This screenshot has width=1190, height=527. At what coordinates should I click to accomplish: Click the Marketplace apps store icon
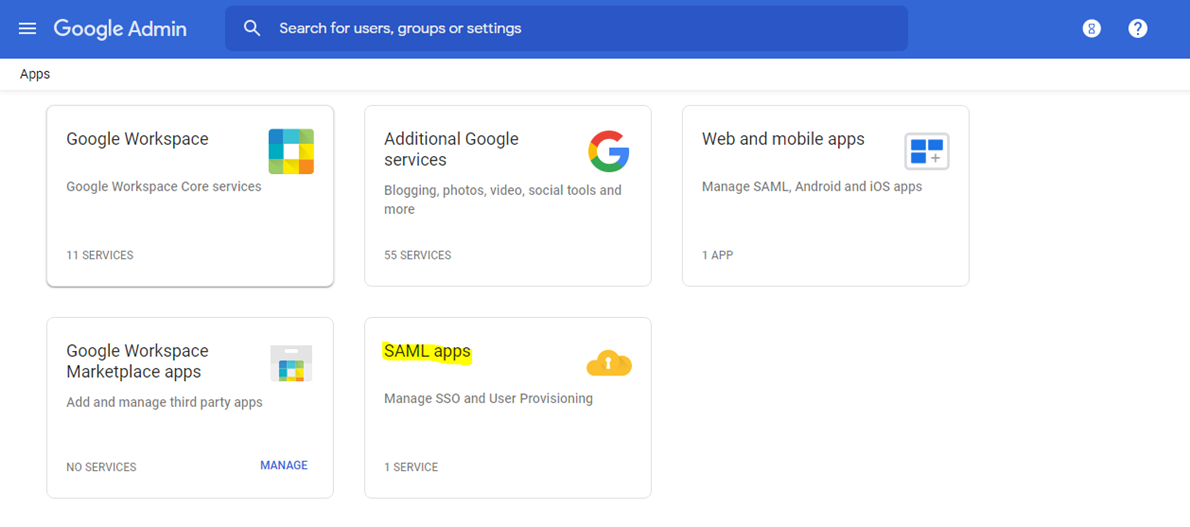[x=291, y=363]
